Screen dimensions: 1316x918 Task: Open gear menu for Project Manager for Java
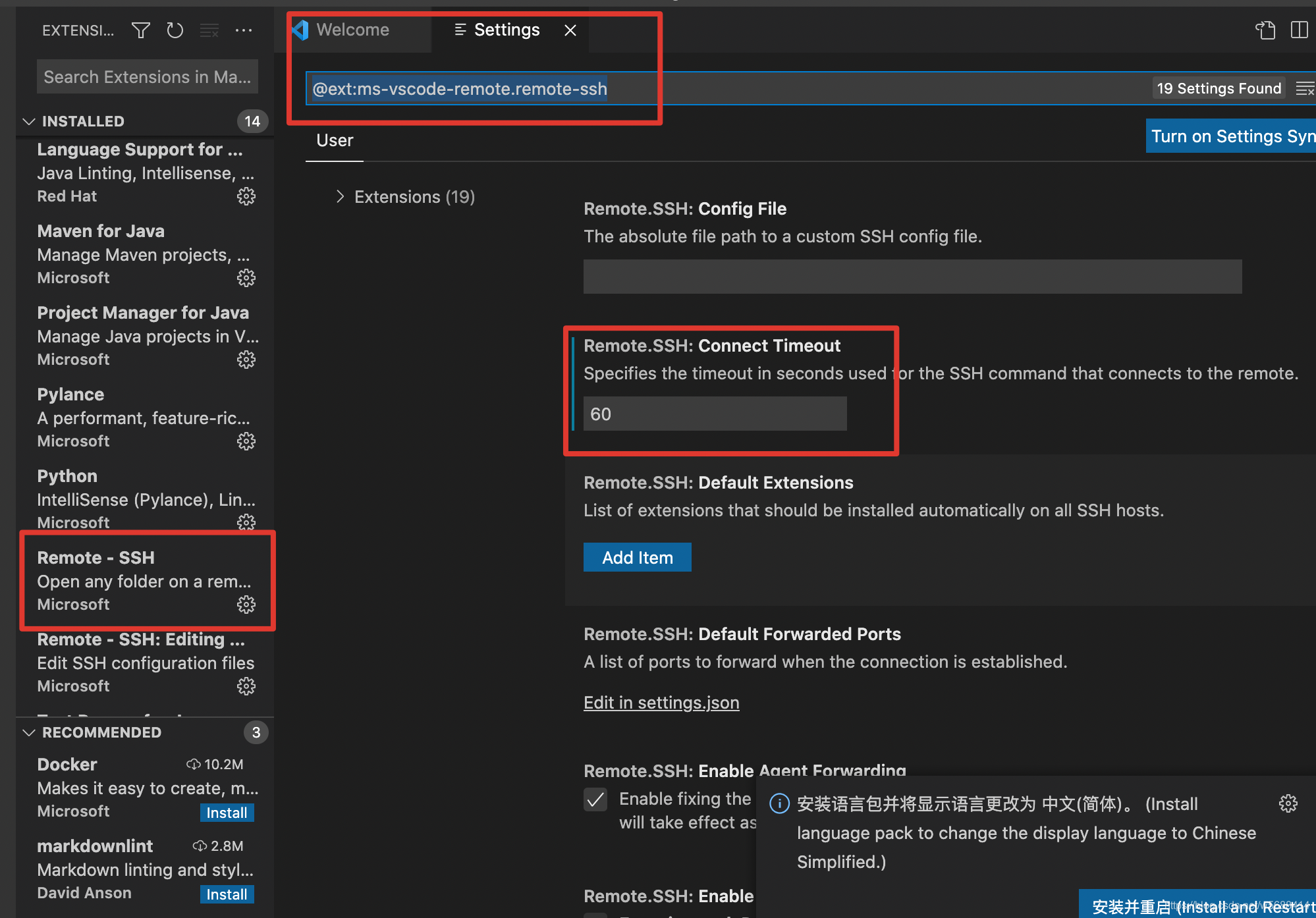tap(246, 360)
